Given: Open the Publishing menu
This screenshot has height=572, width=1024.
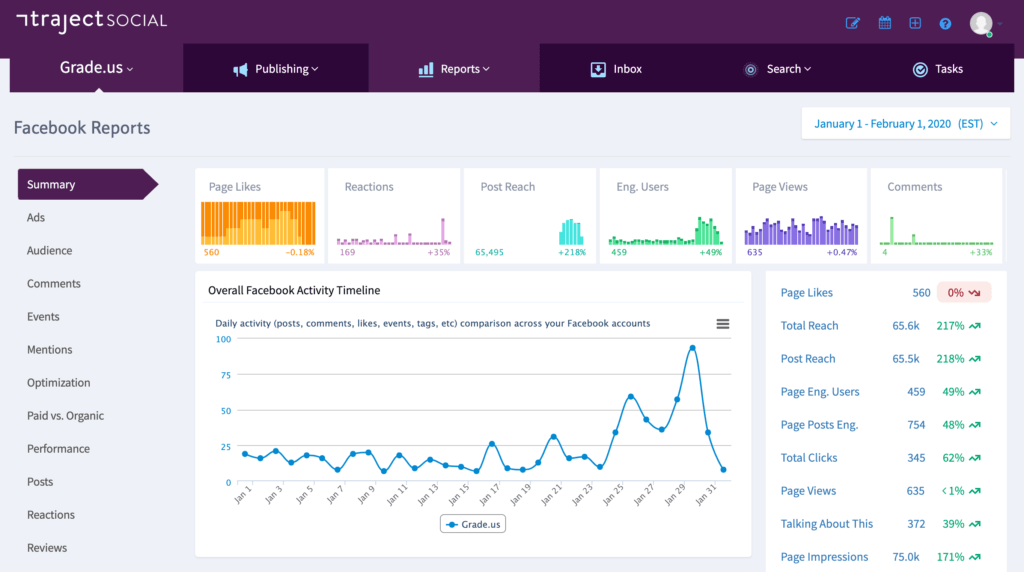Looking at the screenshot, I should (276, 69).
